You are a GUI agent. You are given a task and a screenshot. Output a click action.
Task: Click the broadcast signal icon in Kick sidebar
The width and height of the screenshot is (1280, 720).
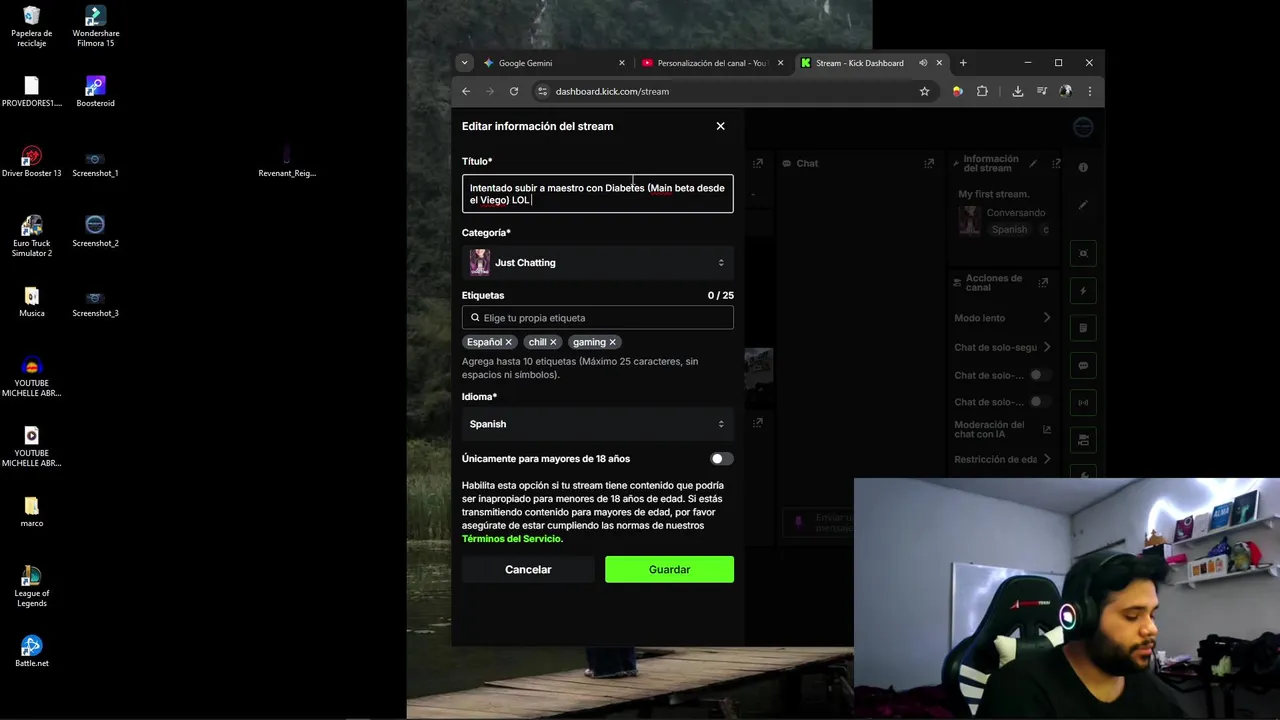pos(1083,403)
